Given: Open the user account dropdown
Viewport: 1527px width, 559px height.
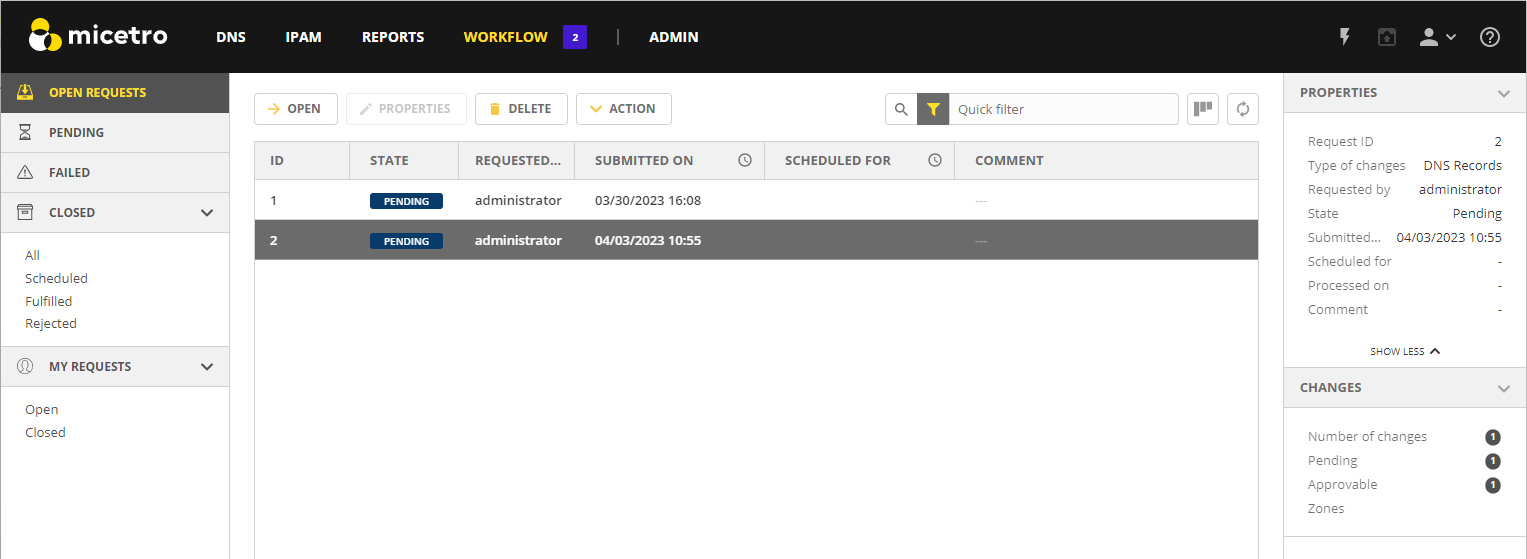Looking at the screenshot, I should 1437,37.
